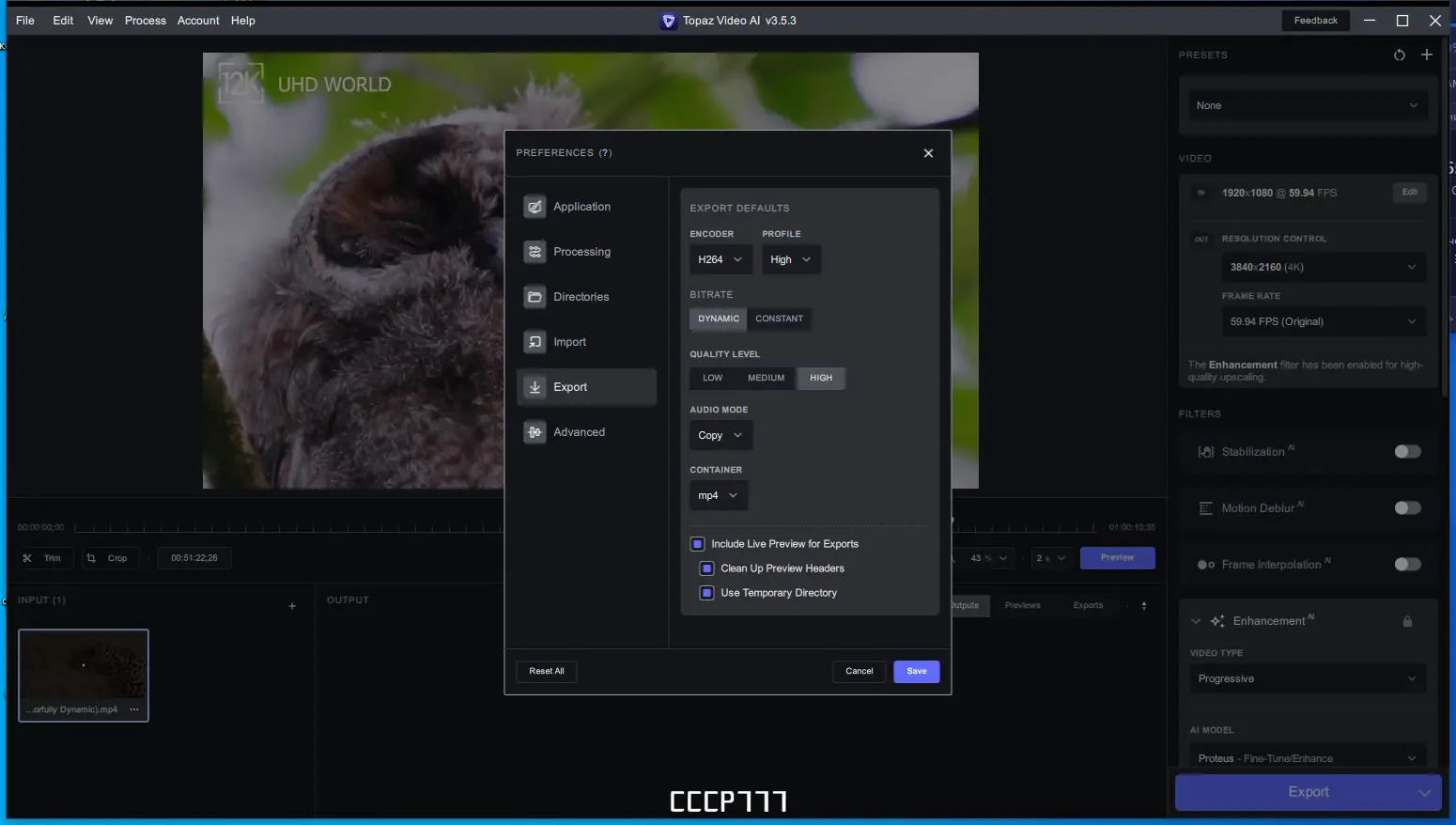1456x825 pixels.
Task: Add a new input video
Action: [292, 606]
